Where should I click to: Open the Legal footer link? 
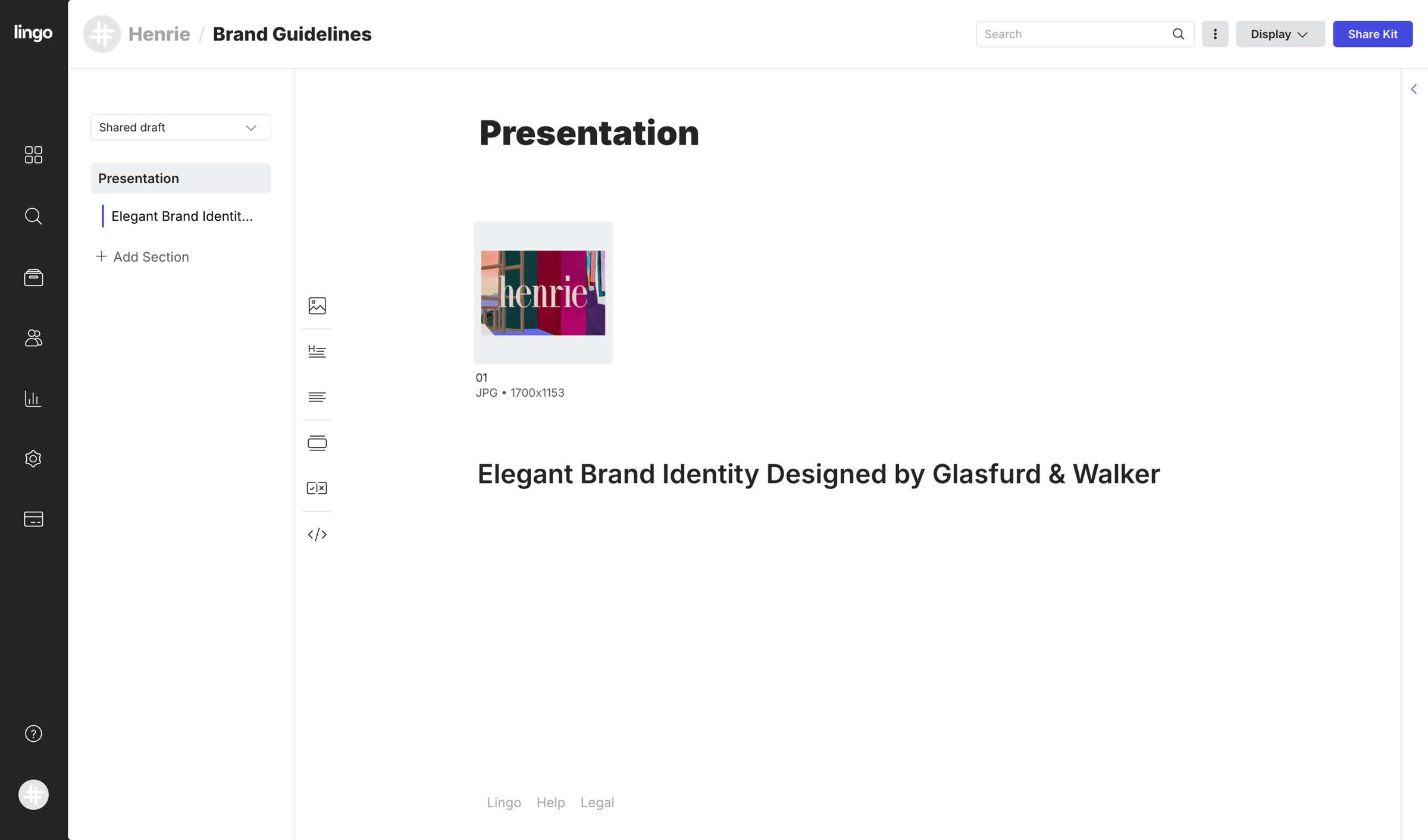coord(597,803)
